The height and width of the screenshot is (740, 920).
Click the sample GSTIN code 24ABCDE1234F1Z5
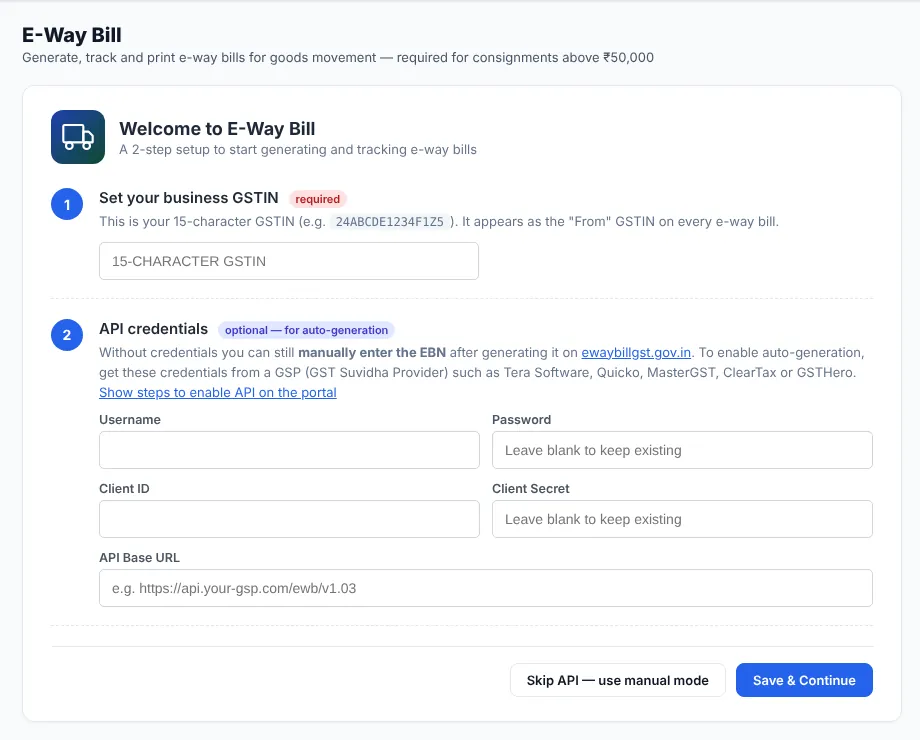point(390,222)
